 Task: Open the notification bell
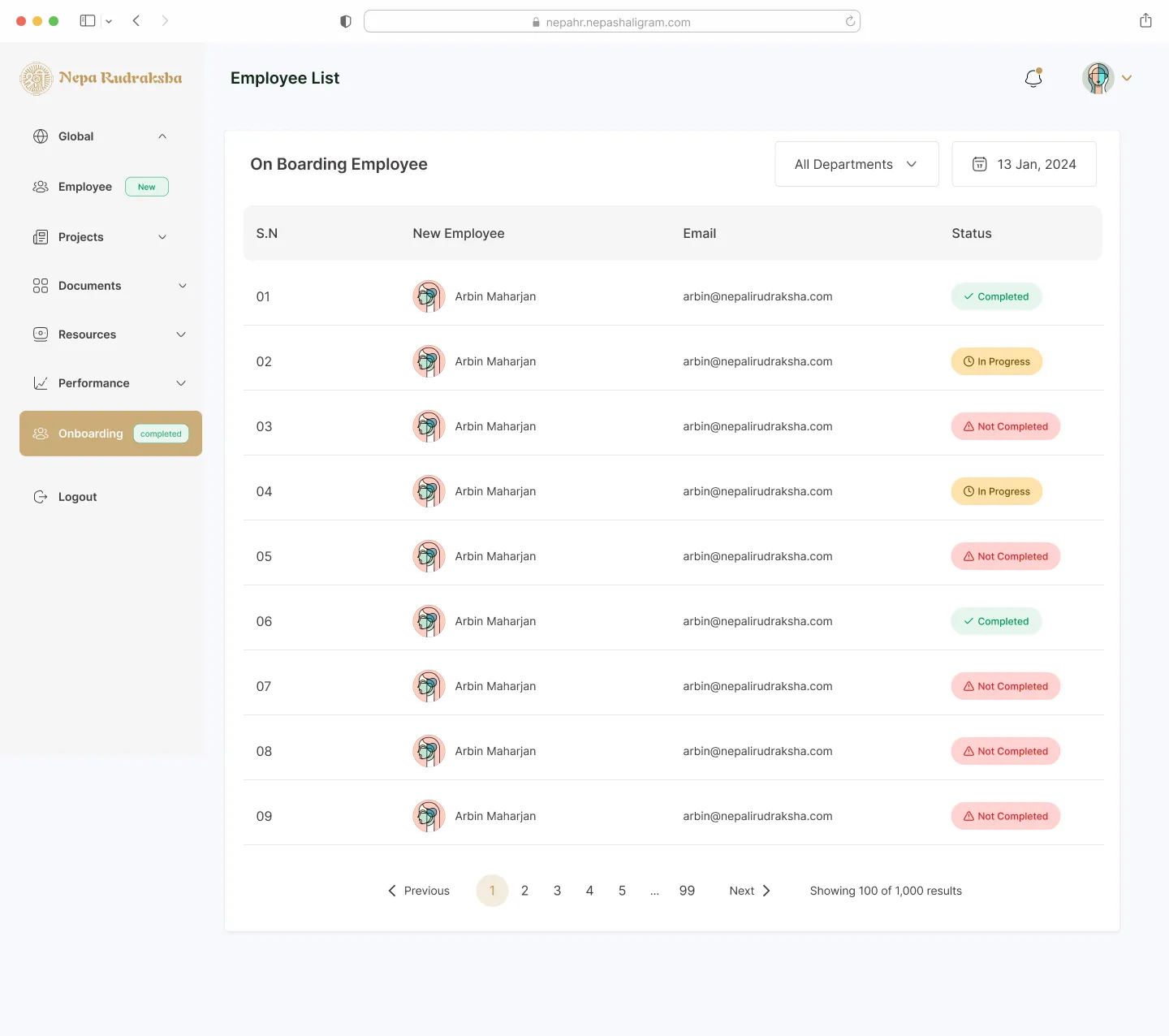[1033, 78]
